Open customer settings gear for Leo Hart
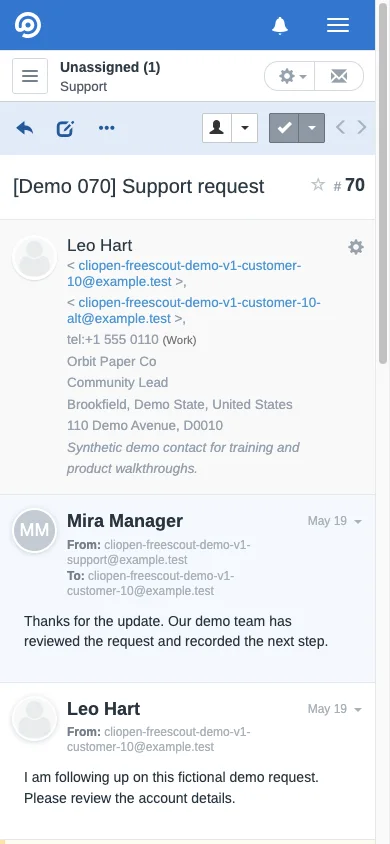Screen dimensions: 390x844 (356, 247)
